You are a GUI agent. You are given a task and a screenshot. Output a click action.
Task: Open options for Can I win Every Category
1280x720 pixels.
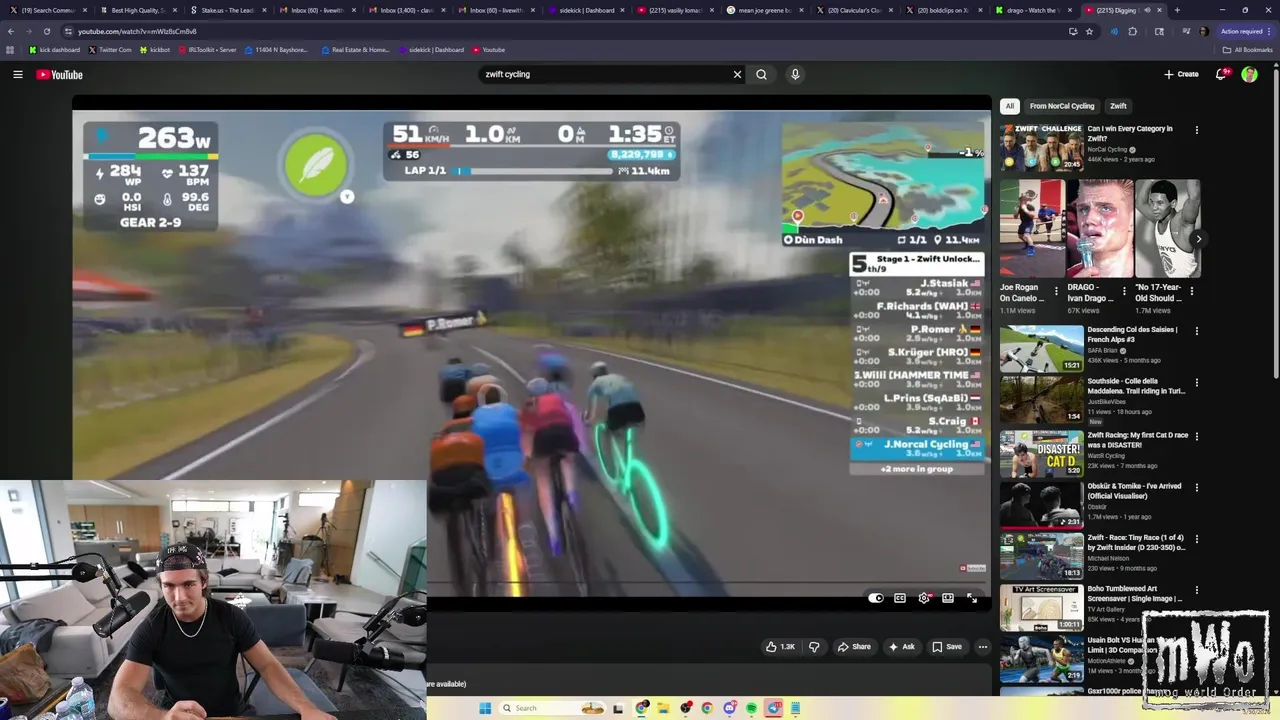[1196, 130]
